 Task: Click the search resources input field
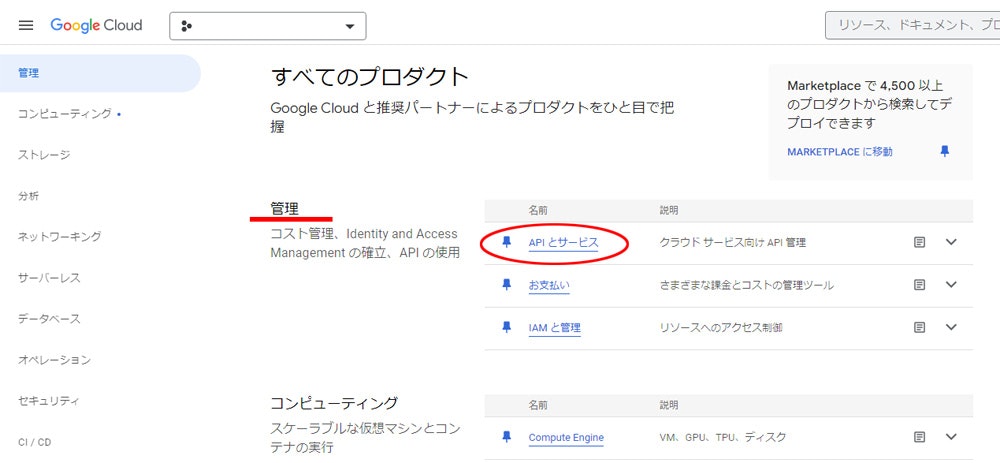[x=913, y=26]
